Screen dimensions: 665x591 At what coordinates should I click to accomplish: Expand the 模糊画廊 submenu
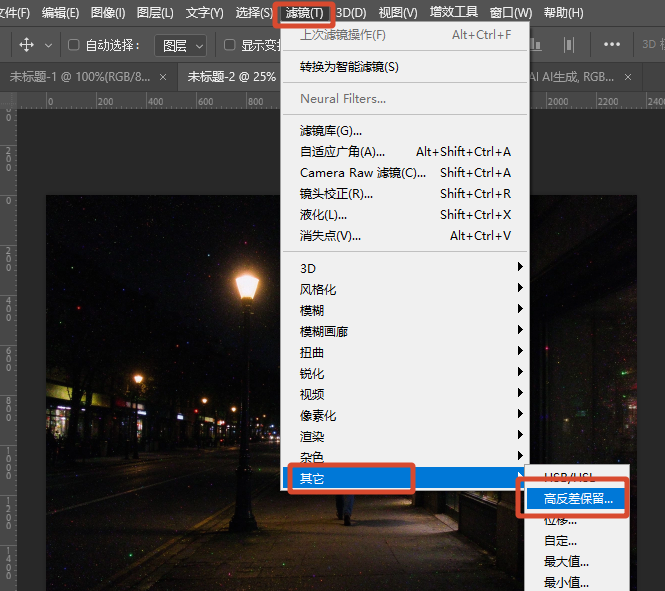pyautogui.click(x=405, y=331)
